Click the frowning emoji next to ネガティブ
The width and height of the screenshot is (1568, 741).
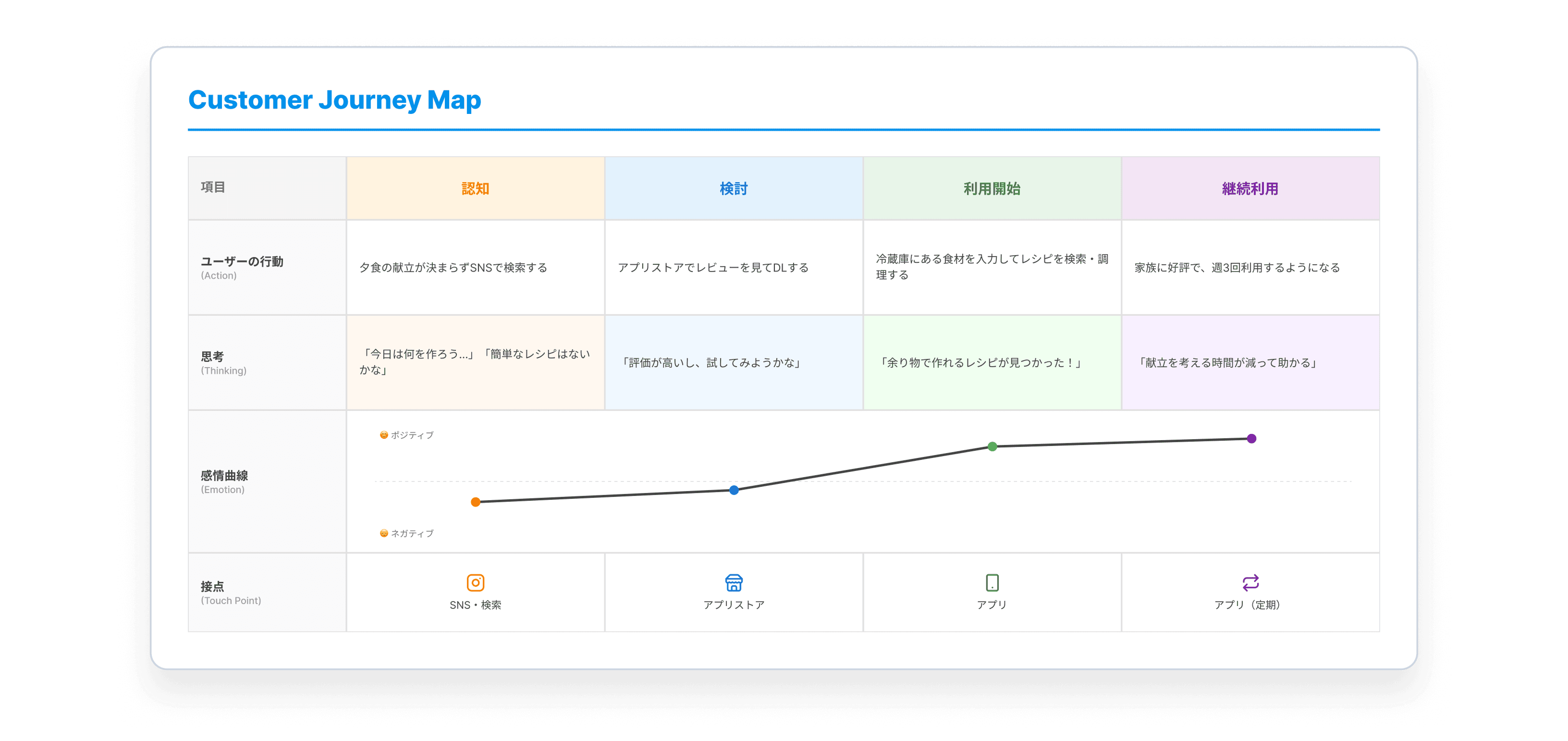[x=383, y=533]
